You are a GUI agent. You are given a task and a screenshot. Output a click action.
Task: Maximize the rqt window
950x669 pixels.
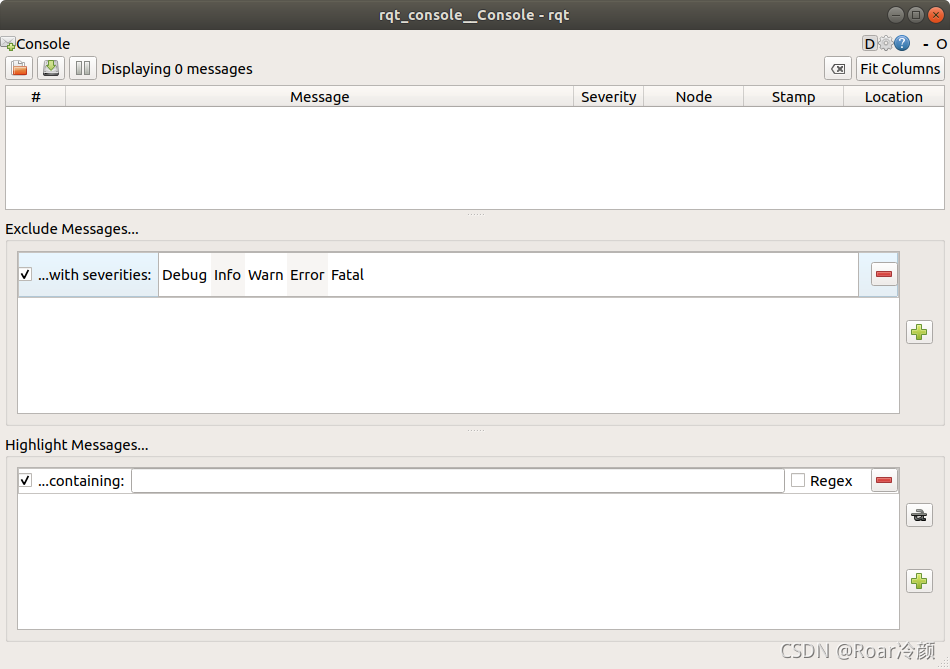coord(915,15)
